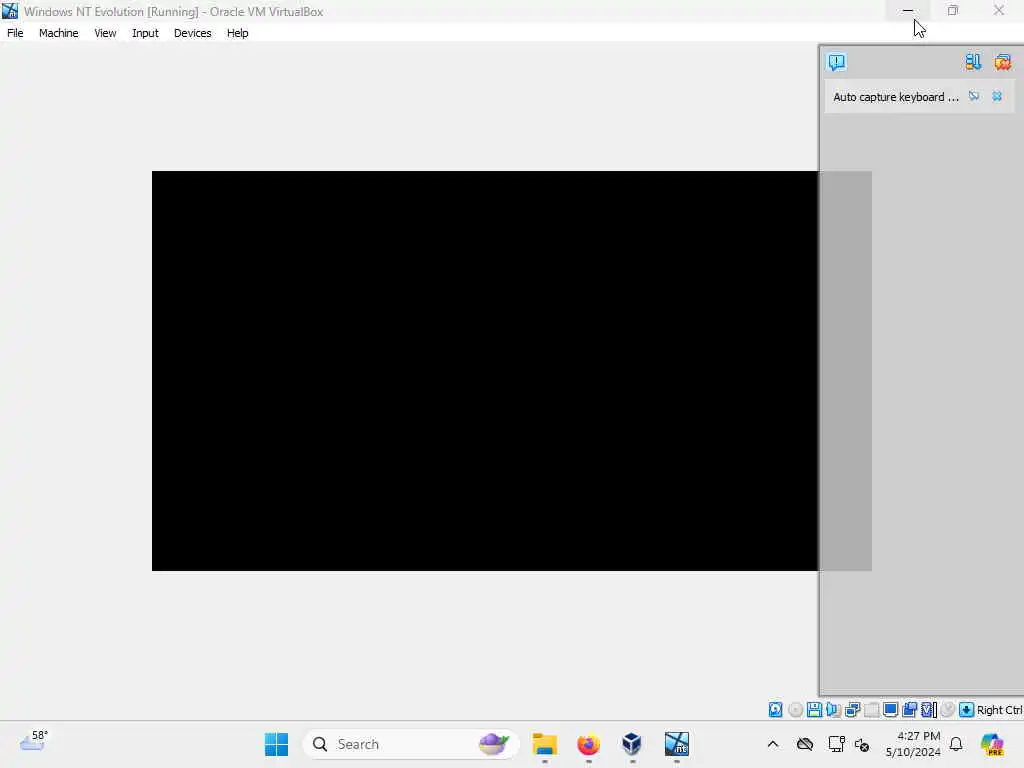The width and height of the screenshot is (1024, 768).
Task: Click the mouse integration indicator
Action: pyautogui.click(x=948, y=709)
